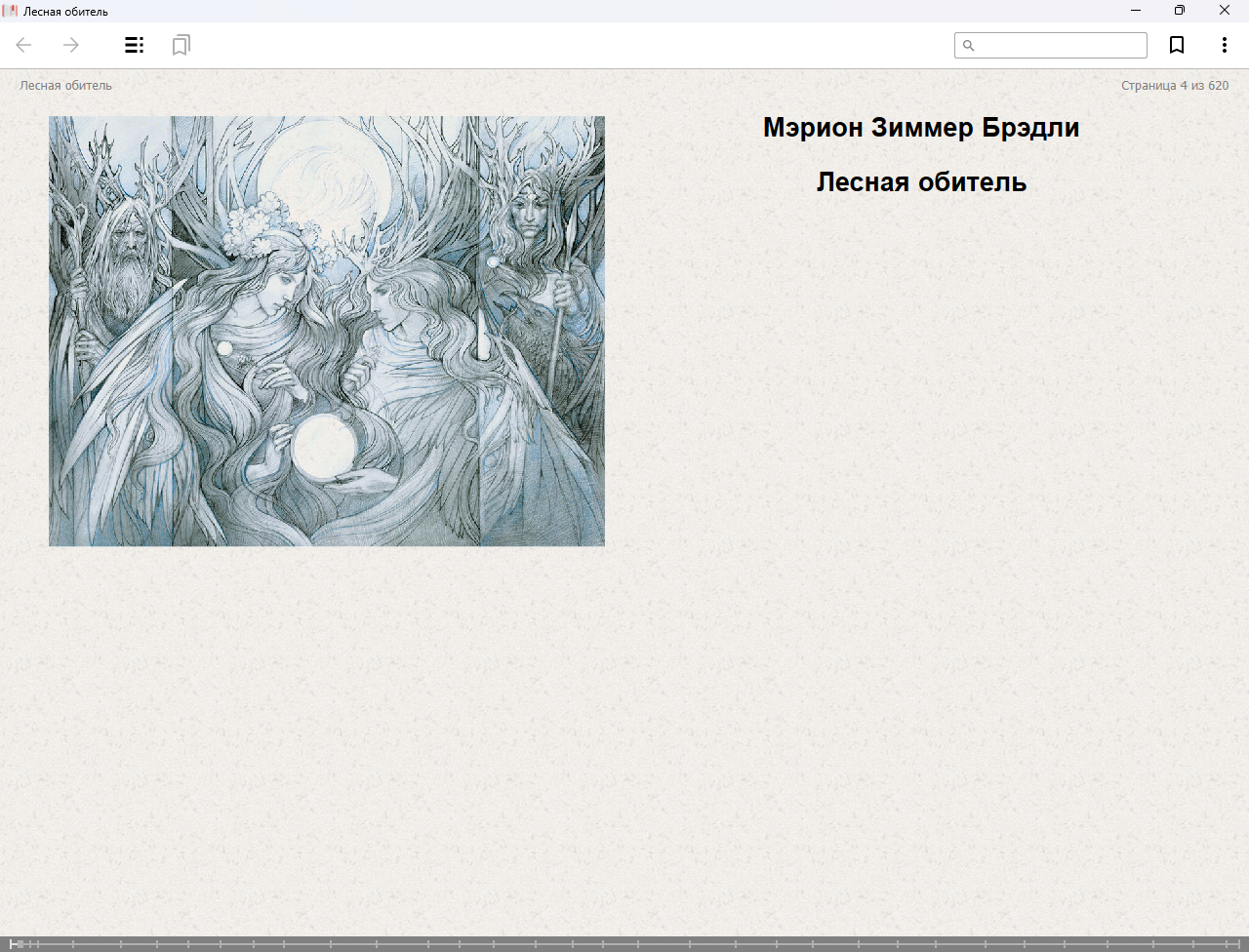Open the three-dot more options menu
The width and height of the screenshot is (1249, 952).
[x=1224, y=45]
